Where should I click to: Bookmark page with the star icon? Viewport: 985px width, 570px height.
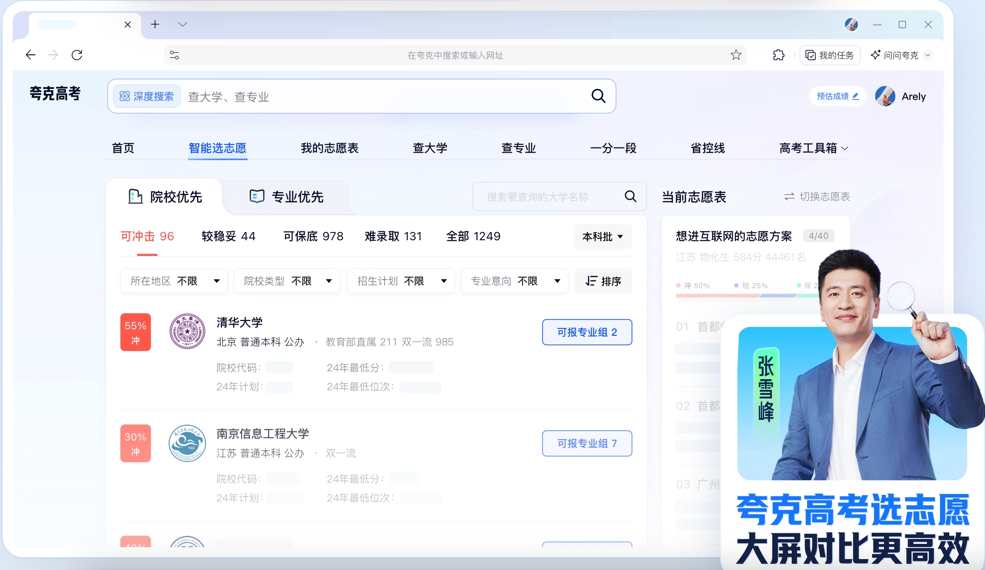click(736, 55)
